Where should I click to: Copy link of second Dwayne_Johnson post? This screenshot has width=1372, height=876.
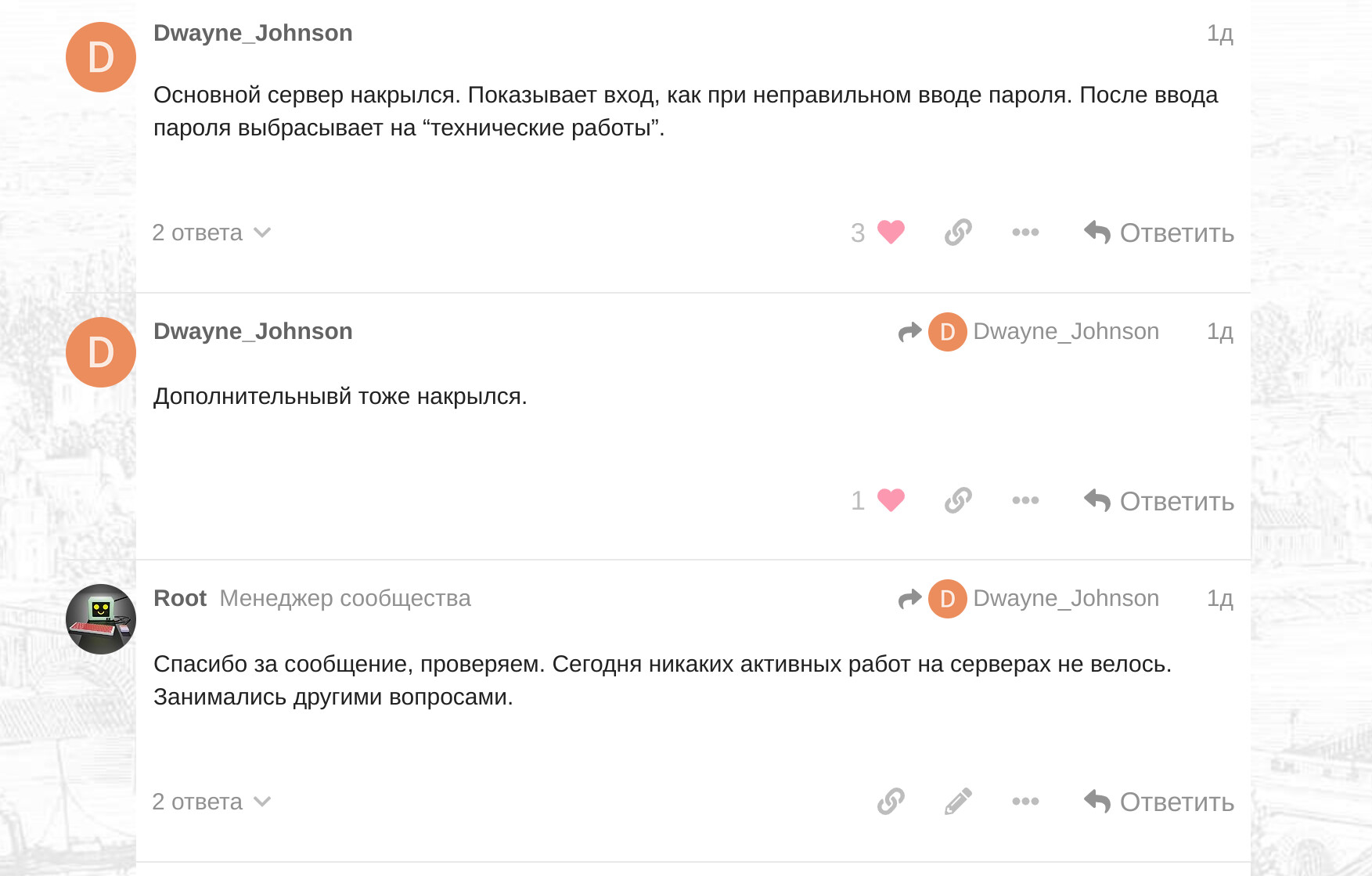pyautogui.click(x=958, y=500)
